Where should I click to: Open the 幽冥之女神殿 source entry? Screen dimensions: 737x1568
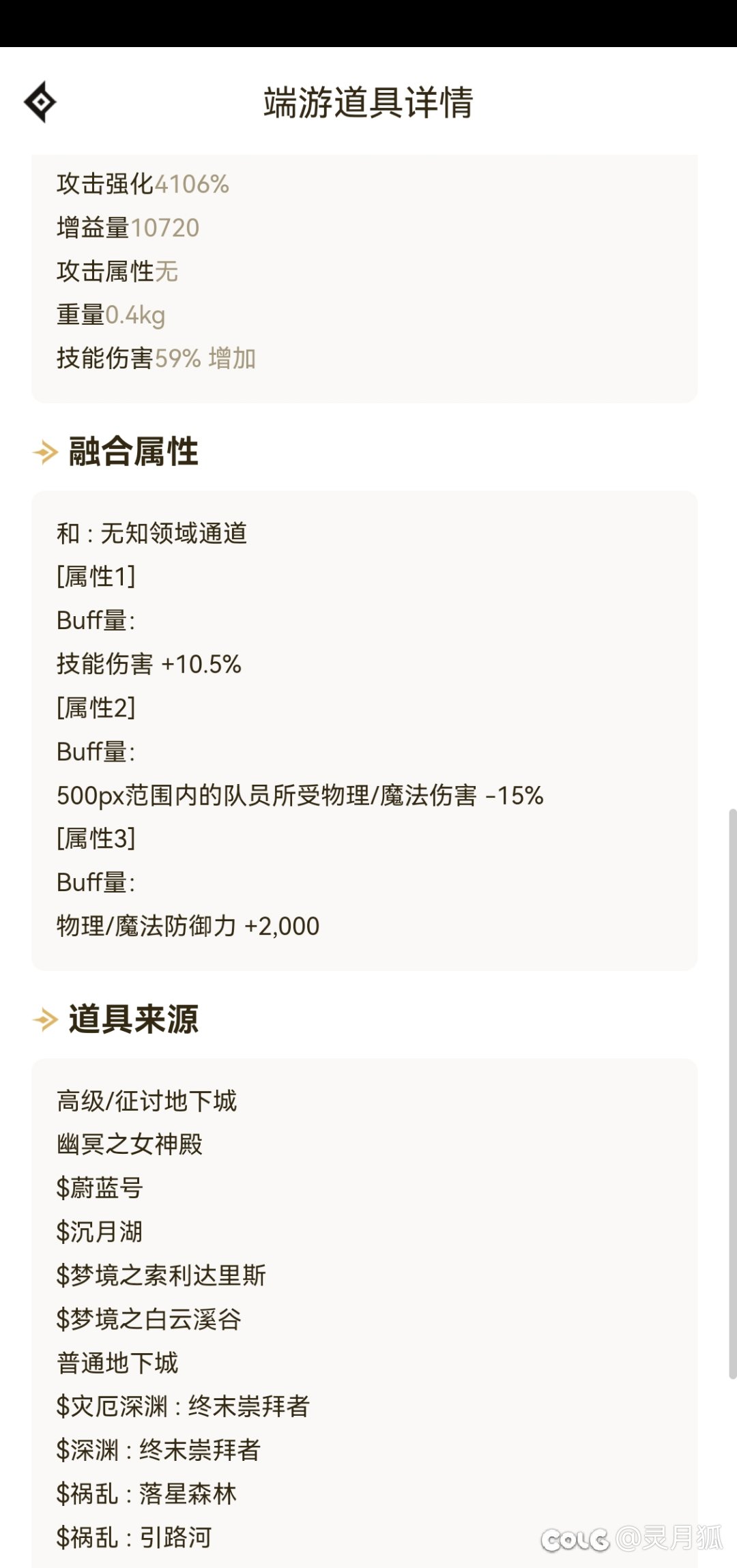click(130, 1144)
